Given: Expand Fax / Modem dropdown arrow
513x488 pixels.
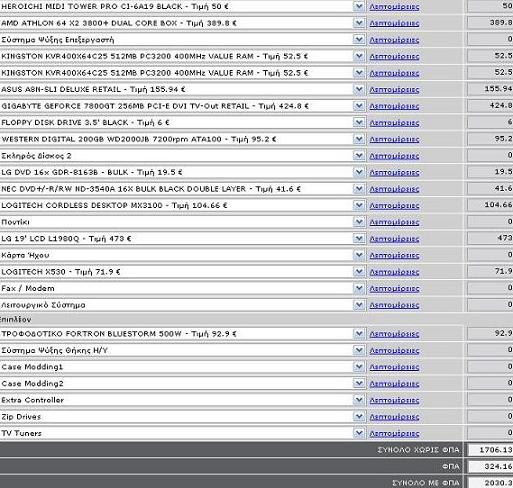Looking at the screenshot, I should [x=359, y=288].
